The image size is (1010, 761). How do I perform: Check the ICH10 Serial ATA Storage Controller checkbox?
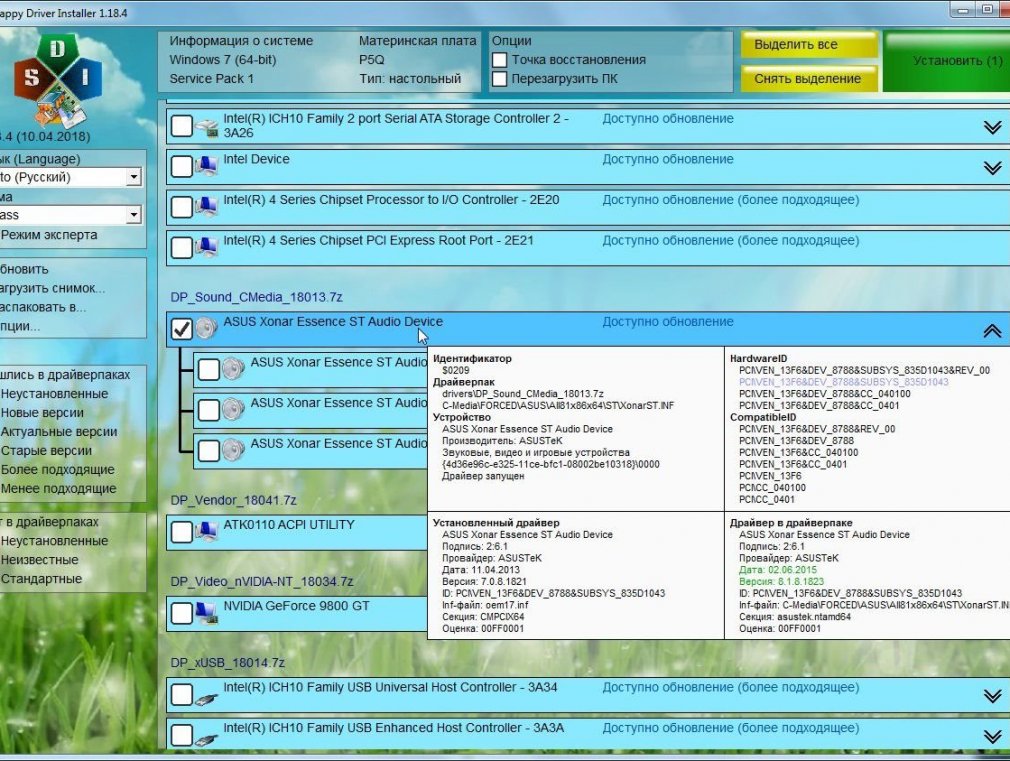(182, 126)
